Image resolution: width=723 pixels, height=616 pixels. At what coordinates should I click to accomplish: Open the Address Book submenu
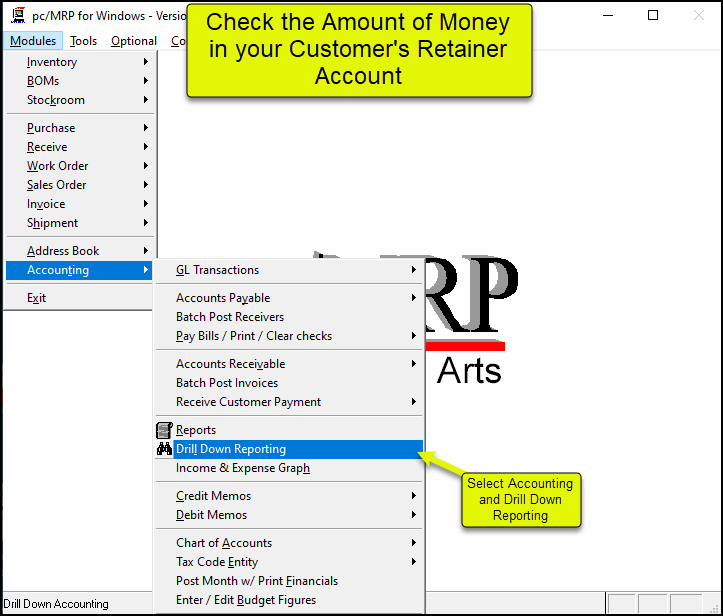[x=79, y=251]
